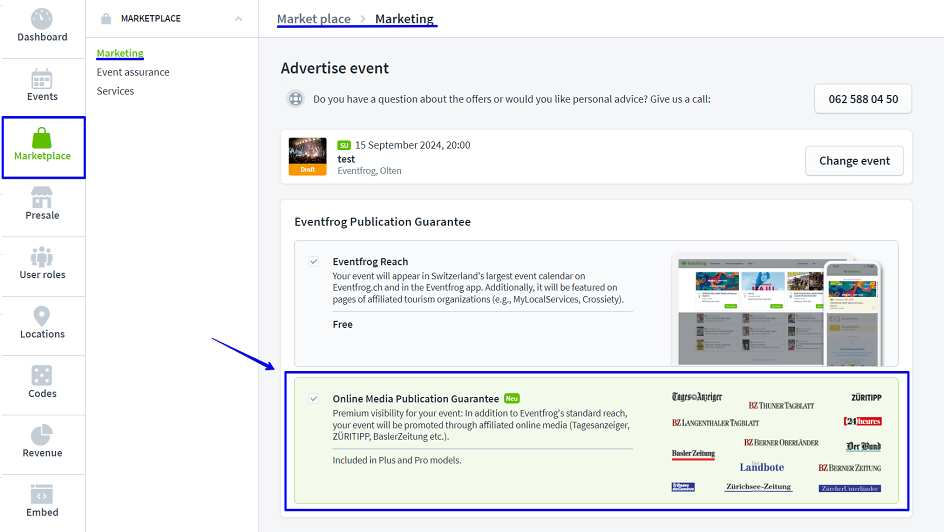Click the Events calendar icon

[42, 79]
